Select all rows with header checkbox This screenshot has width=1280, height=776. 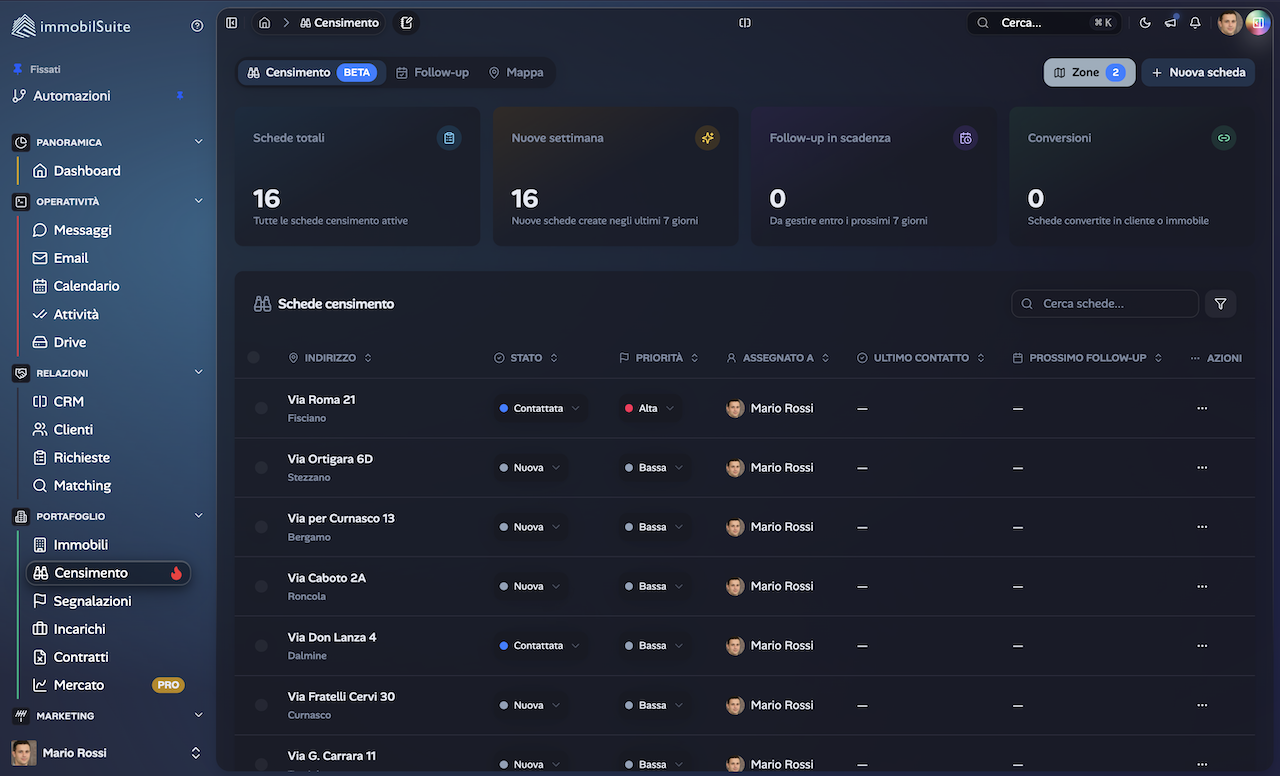(253, 357)
